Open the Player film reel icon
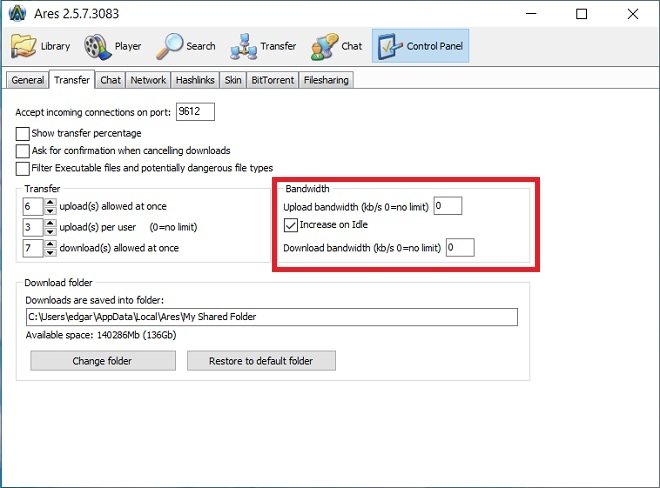660x488 pixels. point(97,46)
